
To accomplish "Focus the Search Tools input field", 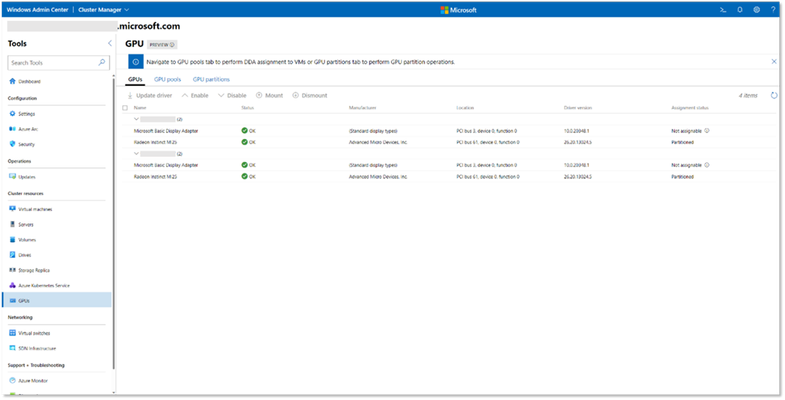I will [x=59, y=63].
